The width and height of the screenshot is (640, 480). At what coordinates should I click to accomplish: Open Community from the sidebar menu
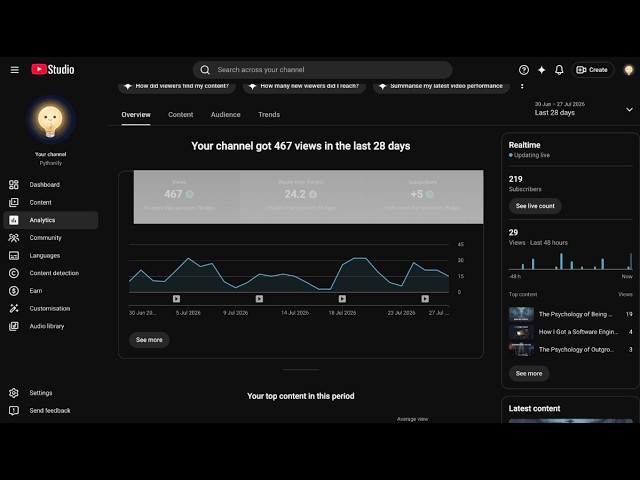coord(51,238)
